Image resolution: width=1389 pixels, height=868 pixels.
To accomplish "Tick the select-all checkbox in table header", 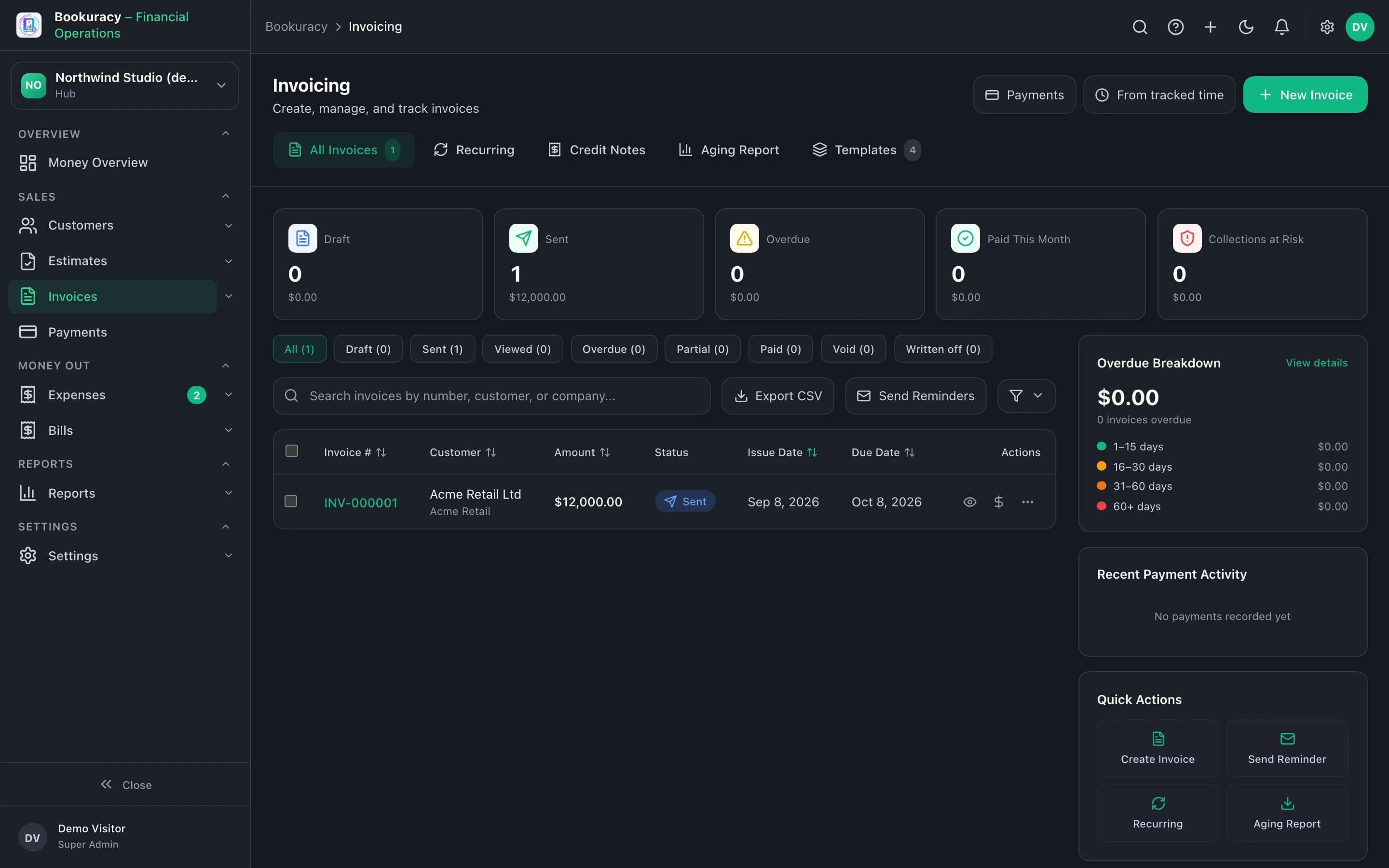I will (x=292, y=451).
